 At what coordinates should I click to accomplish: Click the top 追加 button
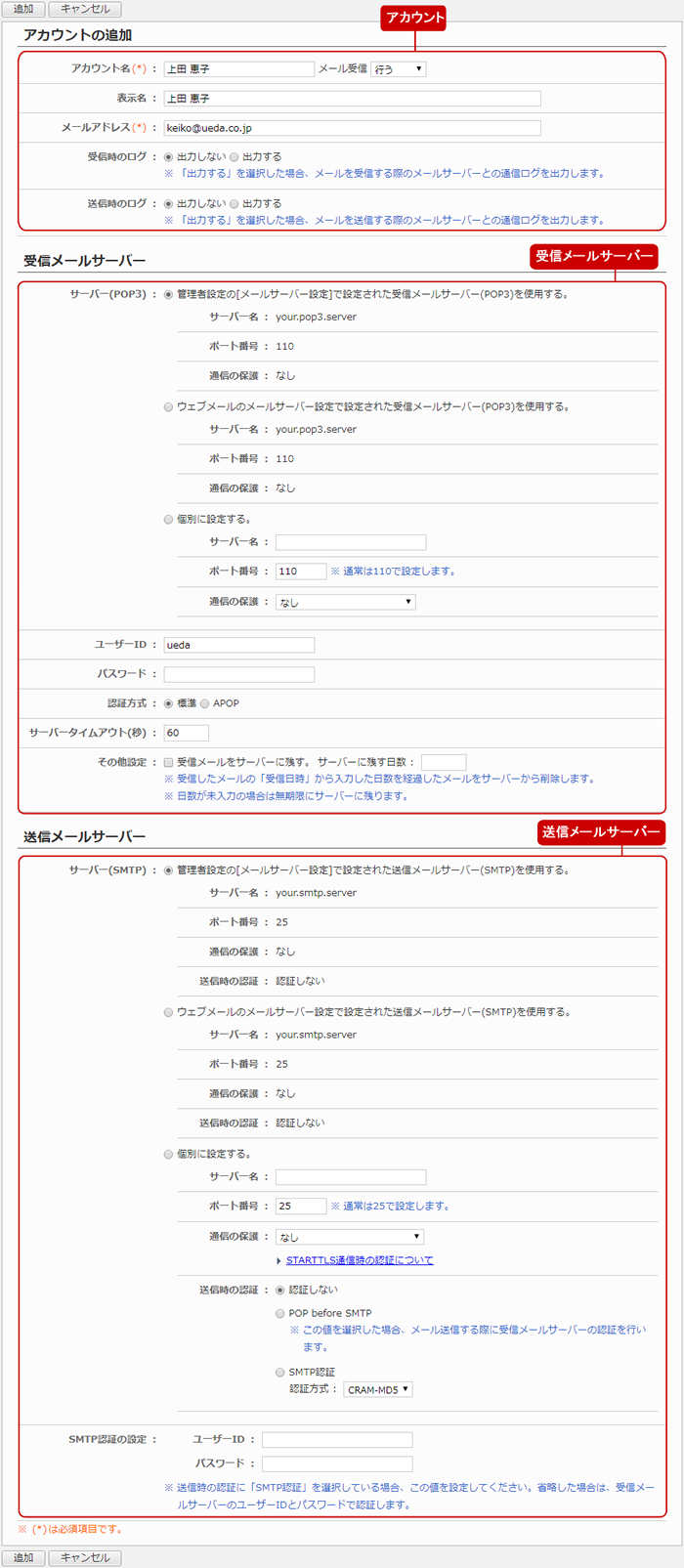(23, 9)
